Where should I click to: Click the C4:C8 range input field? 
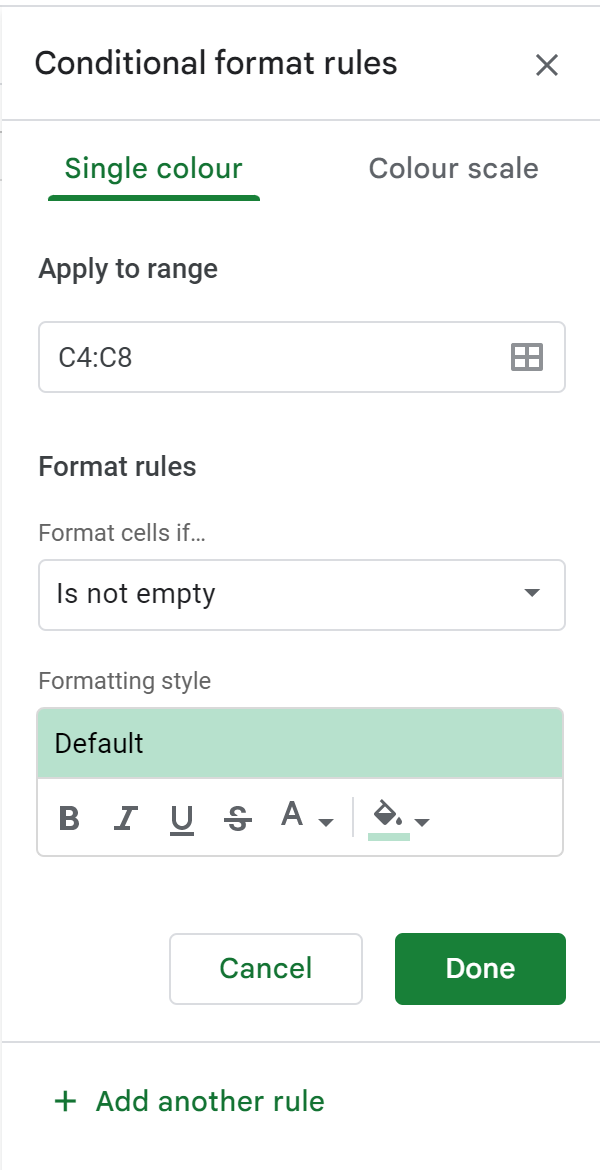click(250, 357)
